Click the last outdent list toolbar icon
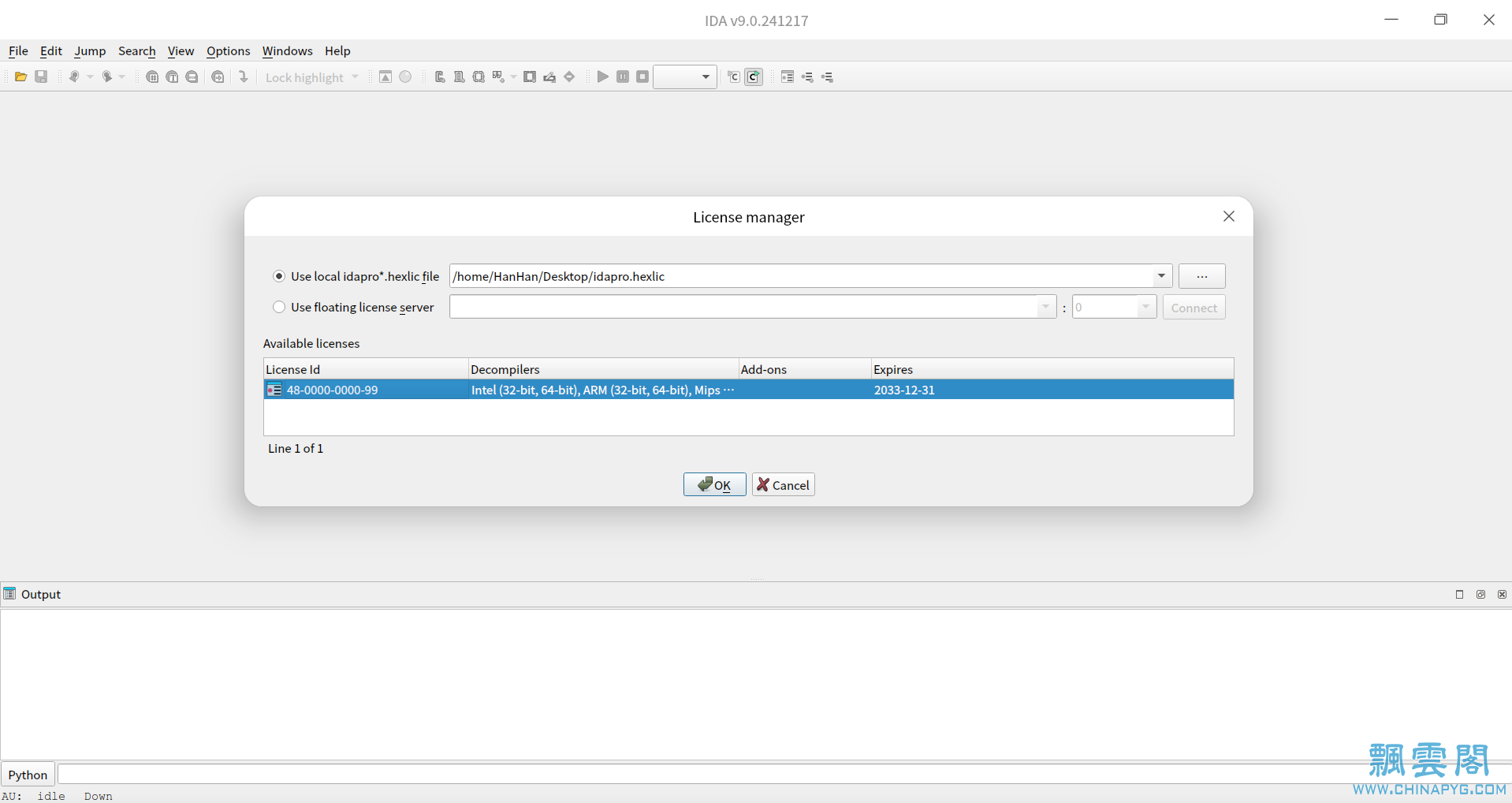This screenshot has height=803, width=1512. coord(827,77)
